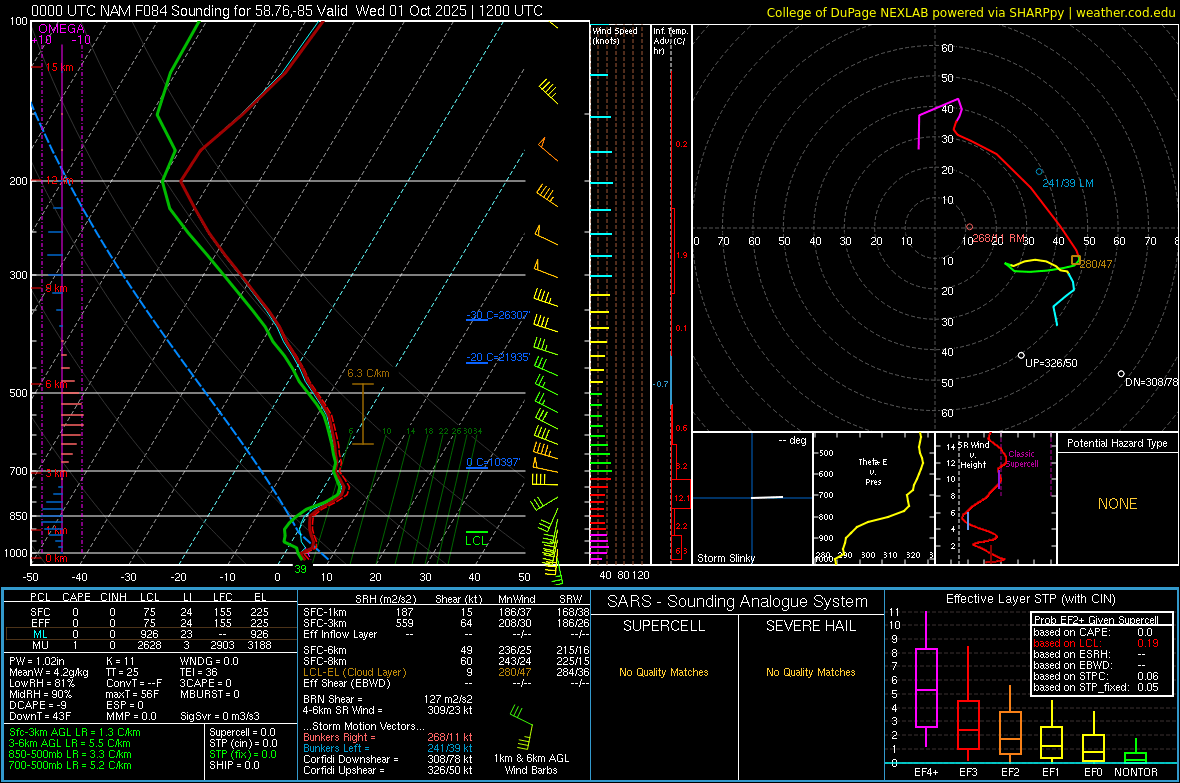Image resolution: width=1180 pixels, height=783 pixels.
Task: Click the -20 C=21935' level label
Action: (x=497, y=358)
